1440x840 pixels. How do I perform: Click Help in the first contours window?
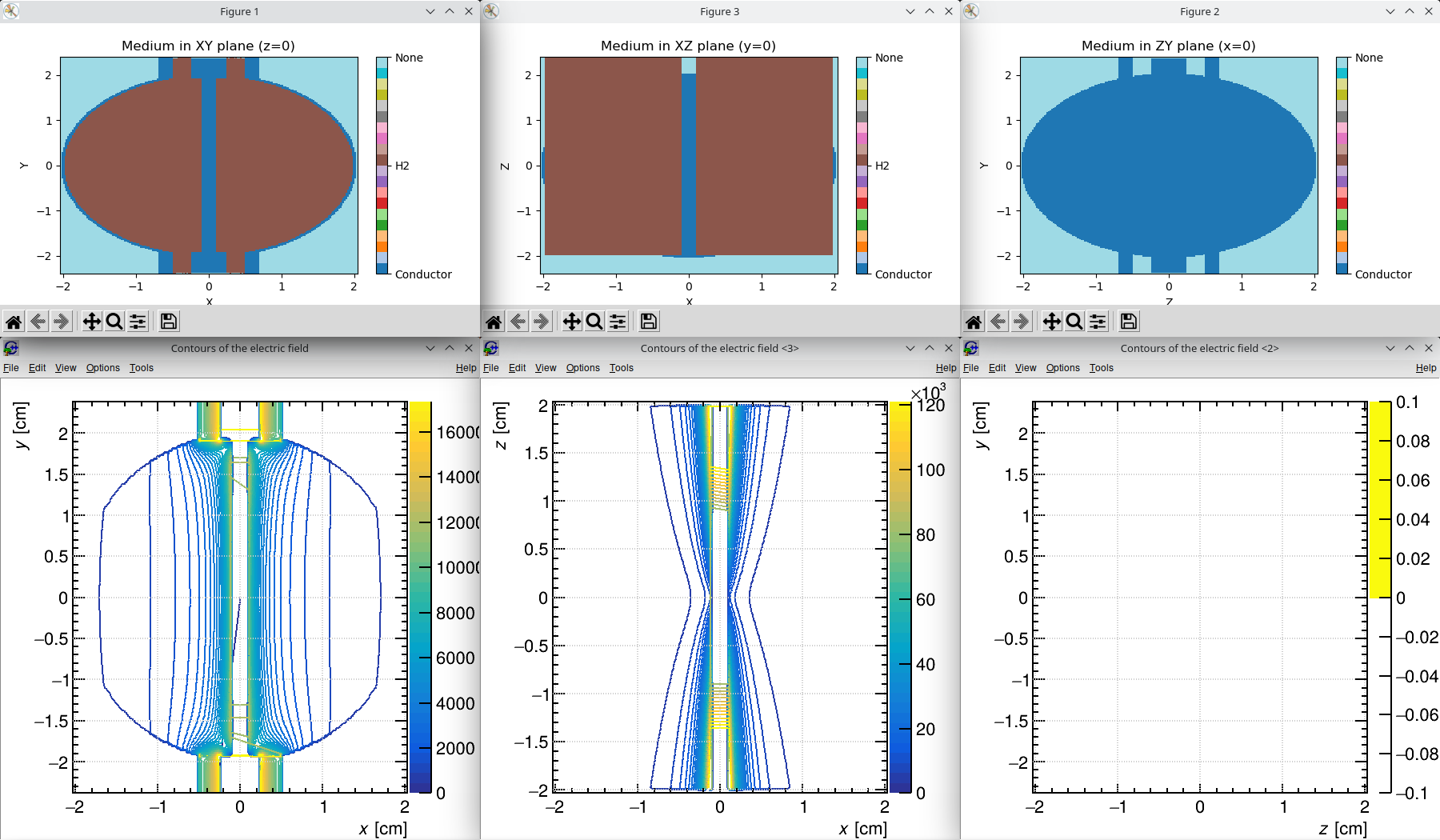tap(466, 368)
